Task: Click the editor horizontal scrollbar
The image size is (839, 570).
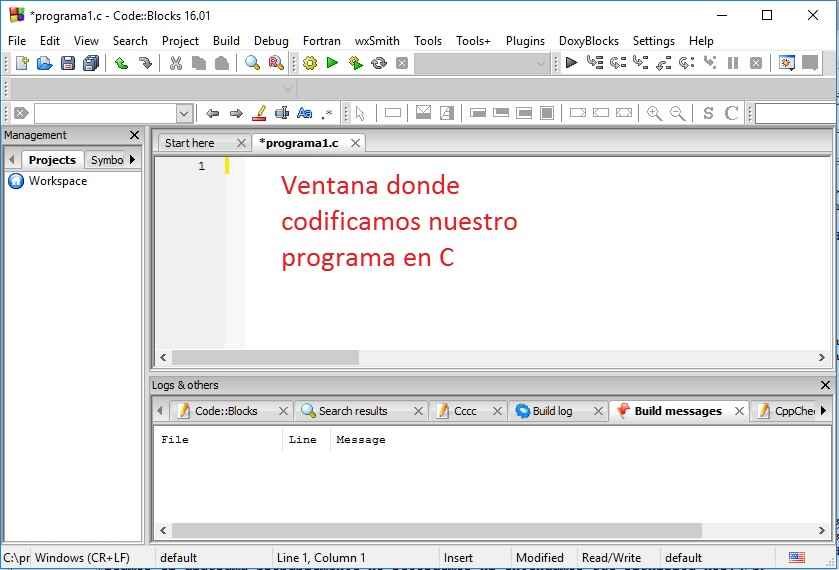Action: pos(266,357)
